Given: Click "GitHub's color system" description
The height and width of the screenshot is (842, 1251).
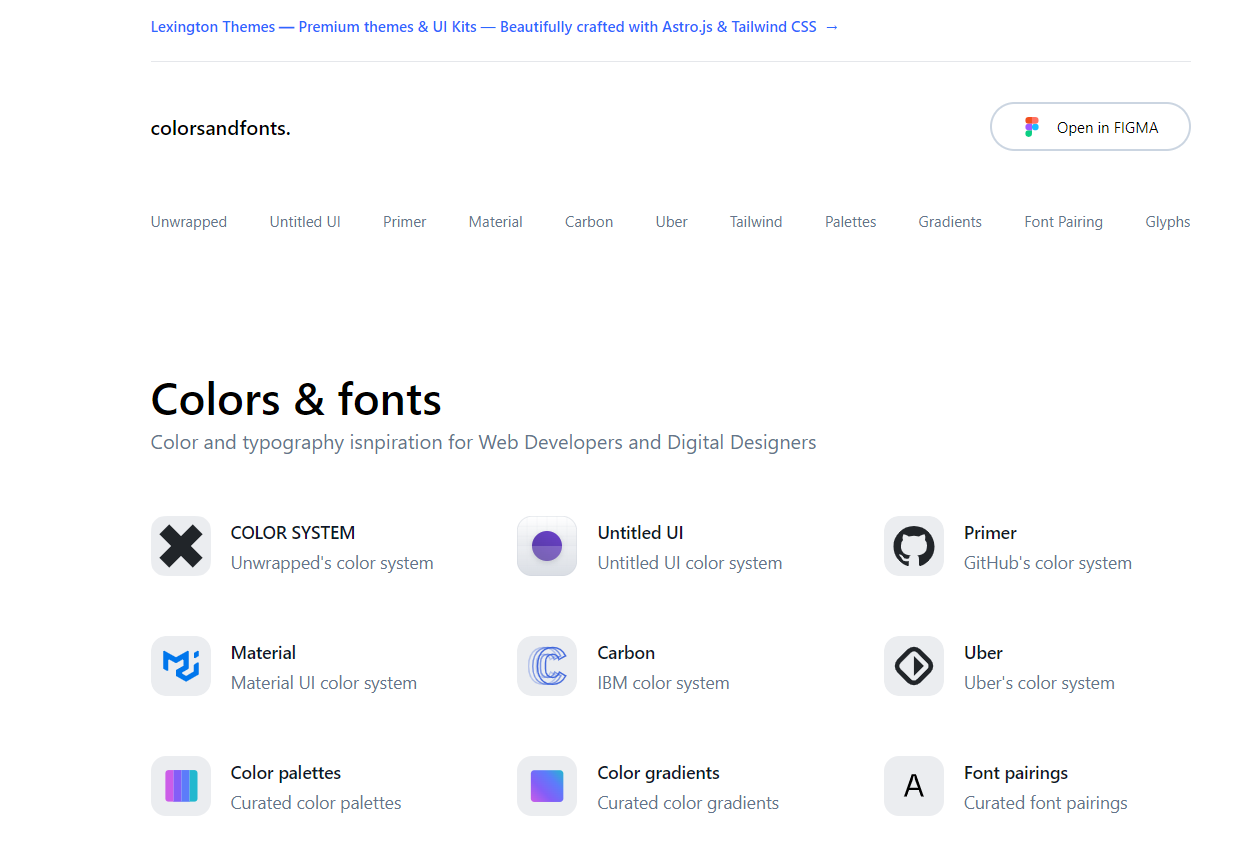Looking at the screenshot, I should (x=1048, y=563).
